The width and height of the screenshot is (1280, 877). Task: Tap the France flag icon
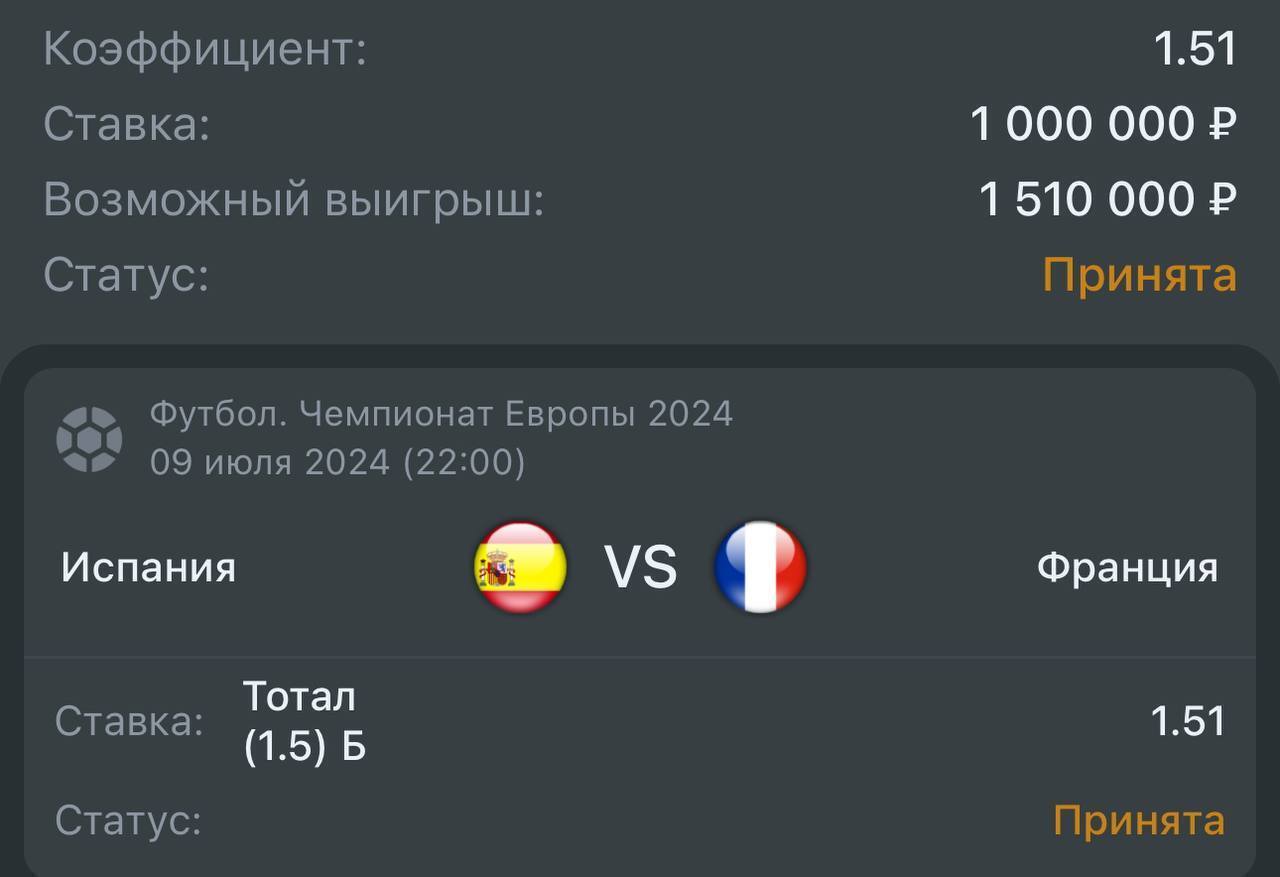tap(760, 567)
